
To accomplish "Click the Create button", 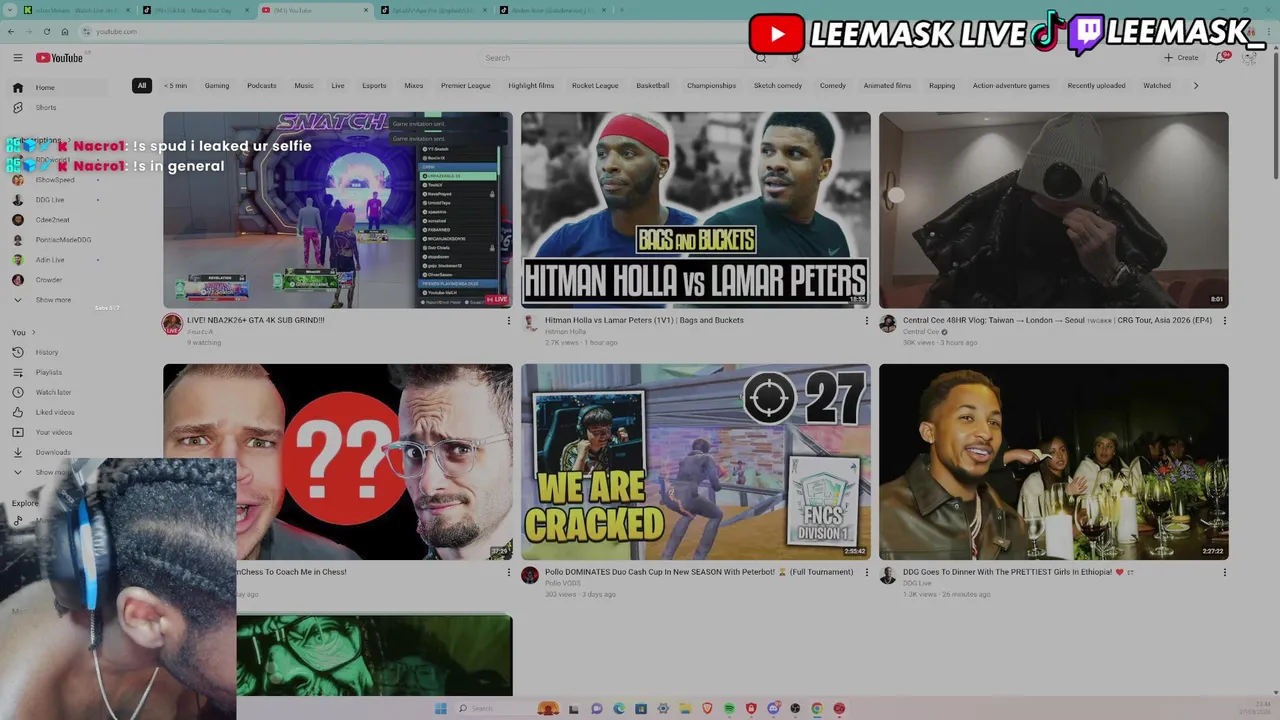I will 1181,58.
